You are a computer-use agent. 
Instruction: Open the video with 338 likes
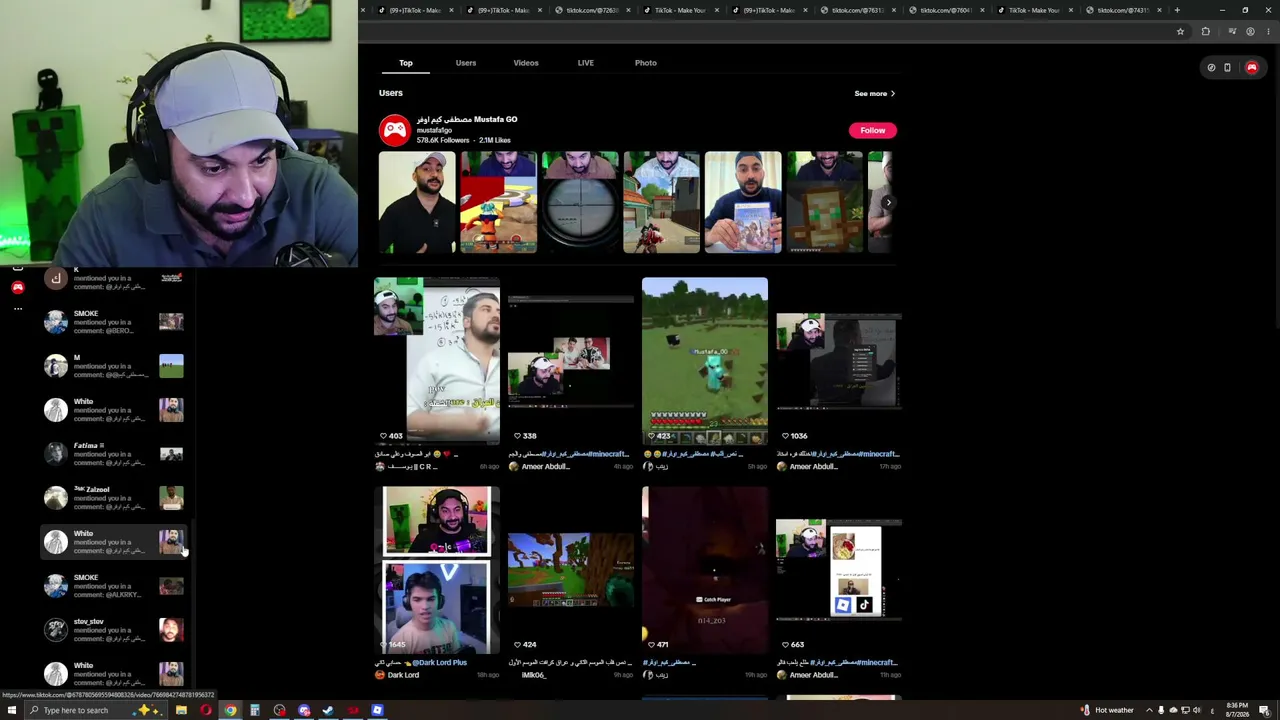(x=571, y=361)
